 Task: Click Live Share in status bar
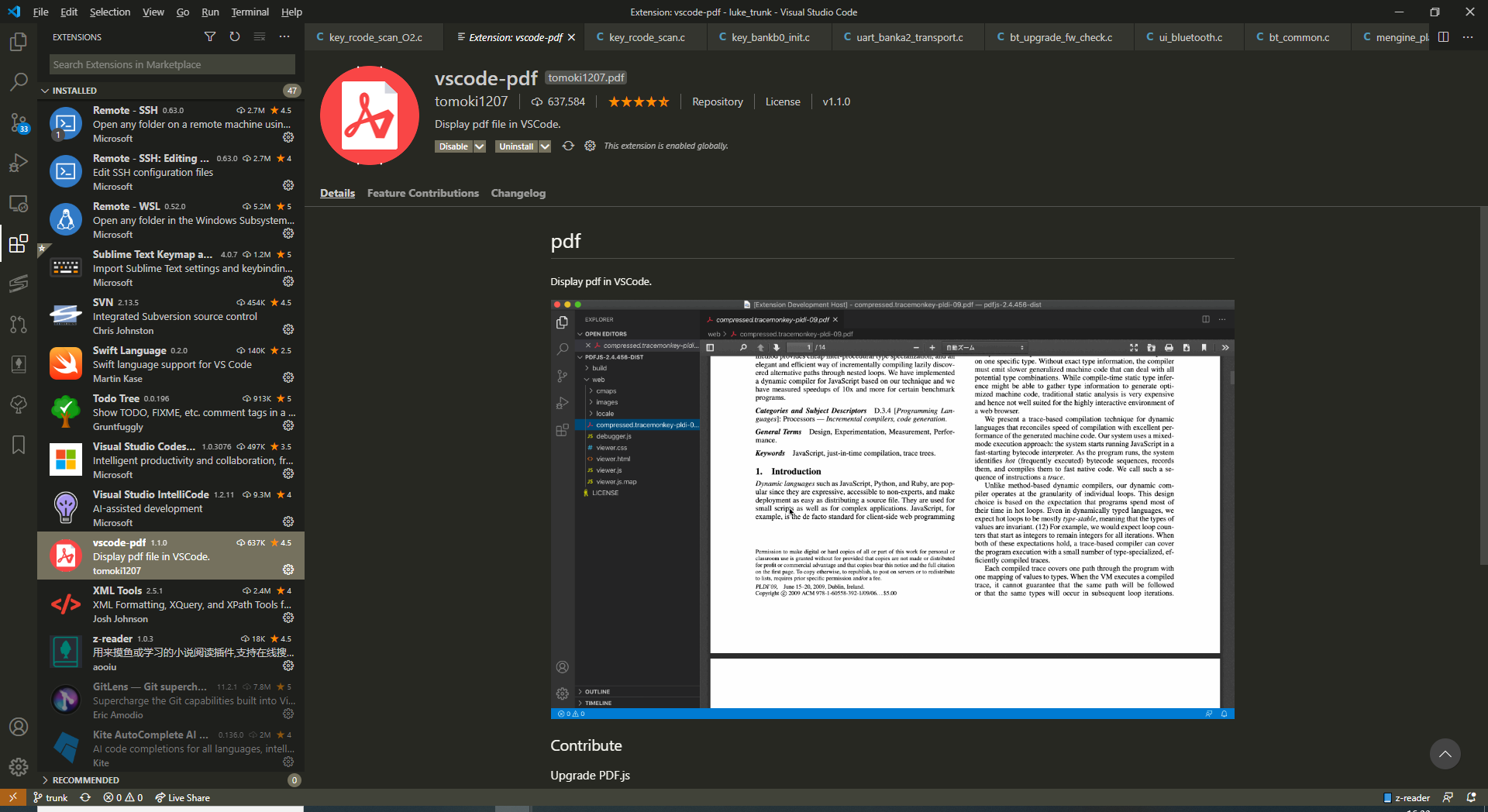[182, 797]
